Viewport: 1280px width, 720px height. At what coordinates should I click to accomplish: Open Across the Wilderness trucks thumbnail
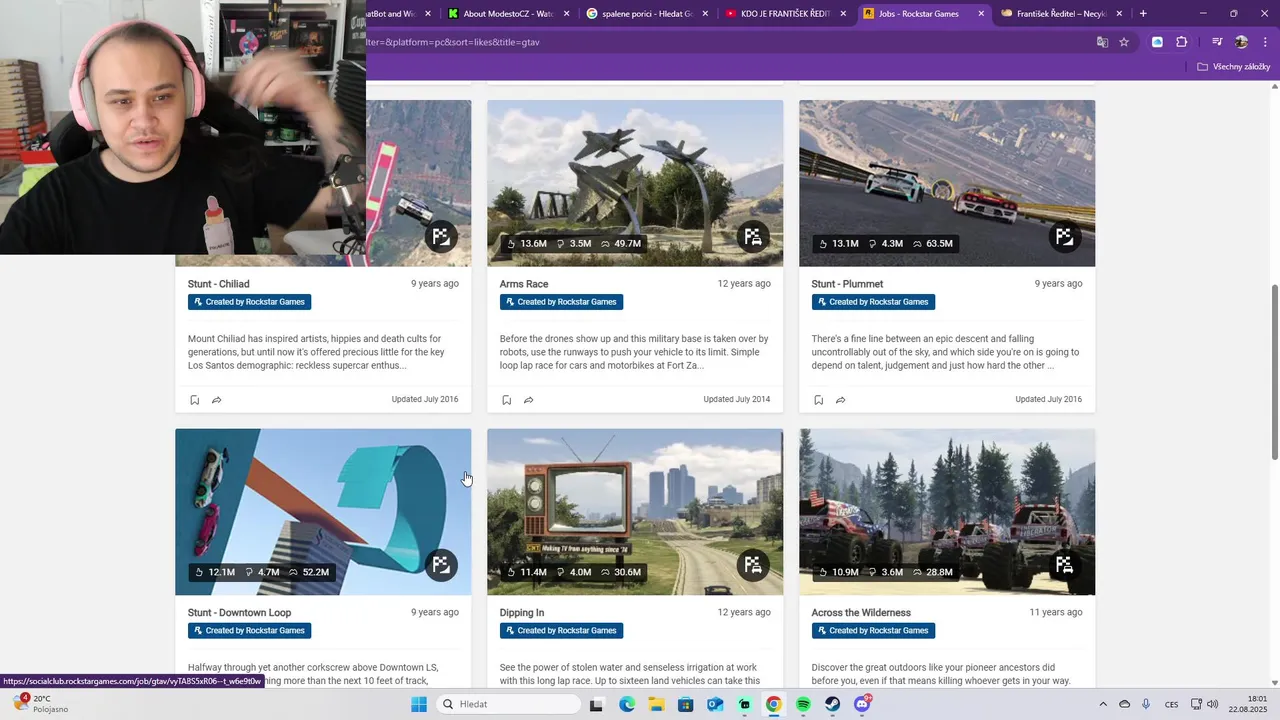[947, 512]
